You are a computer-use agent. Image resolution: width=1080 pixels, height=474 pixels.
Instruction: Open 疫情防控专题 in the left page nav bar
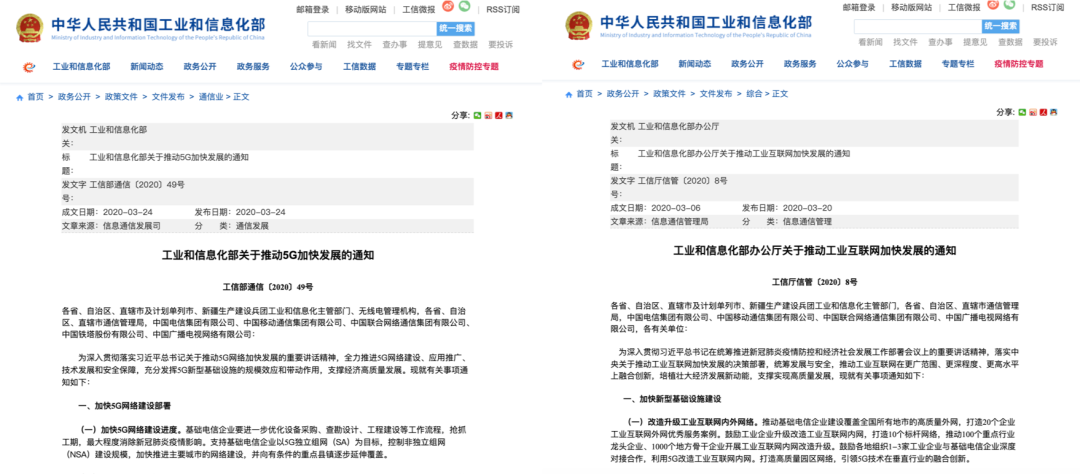pyautogui.click(x=474, y=67)
